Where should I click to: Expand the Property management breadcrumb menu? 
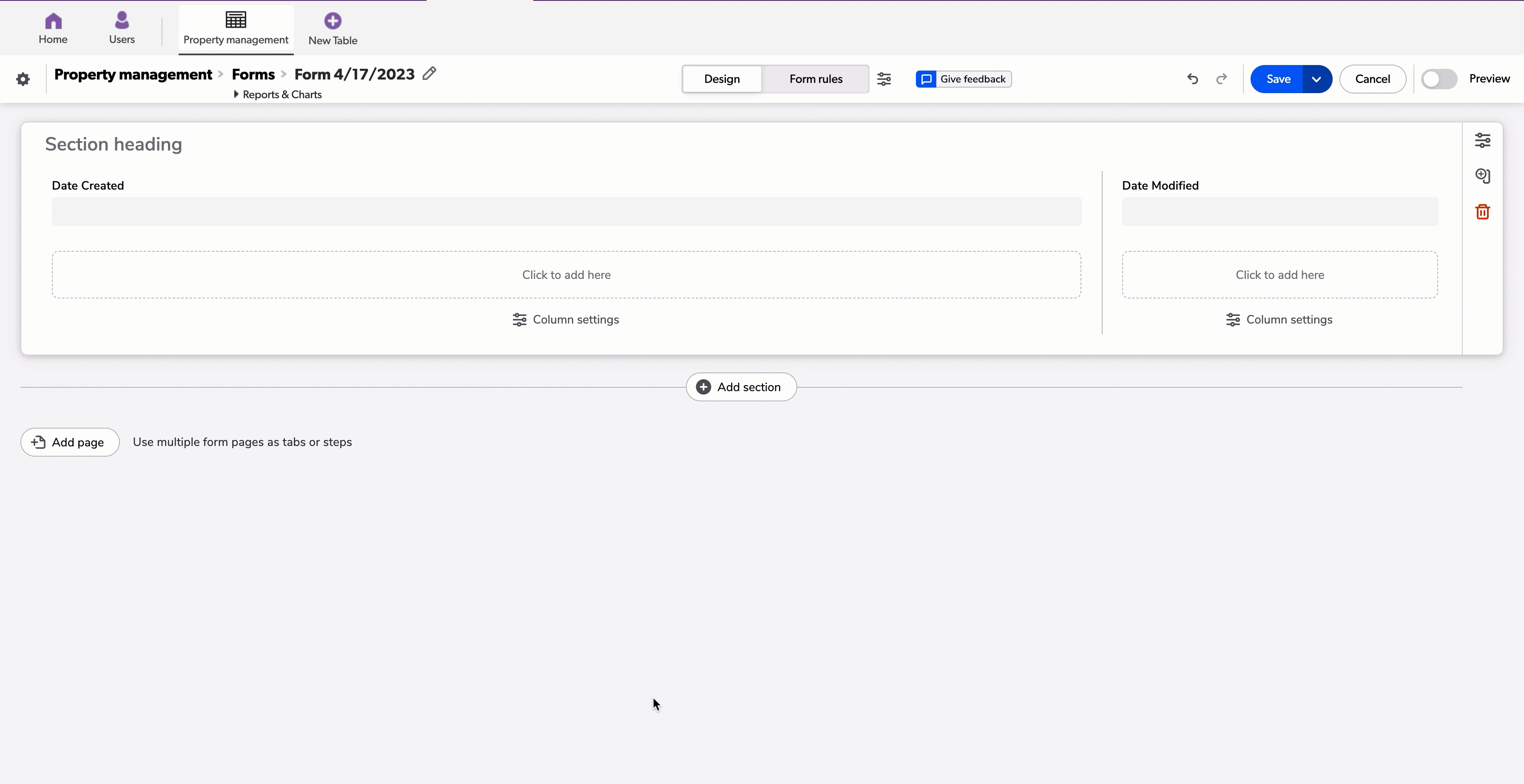[x=134, y=74]
